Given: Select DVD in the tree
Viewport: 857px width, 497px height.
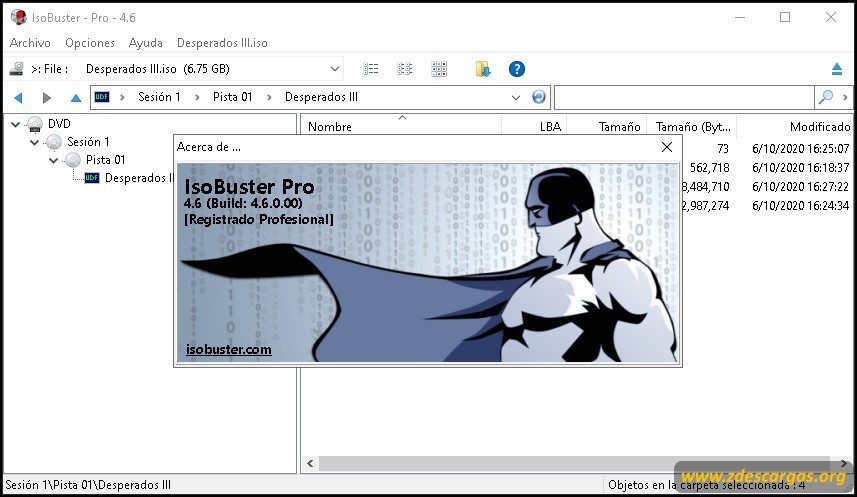Looking at the screenshot, I should point(59,124).
